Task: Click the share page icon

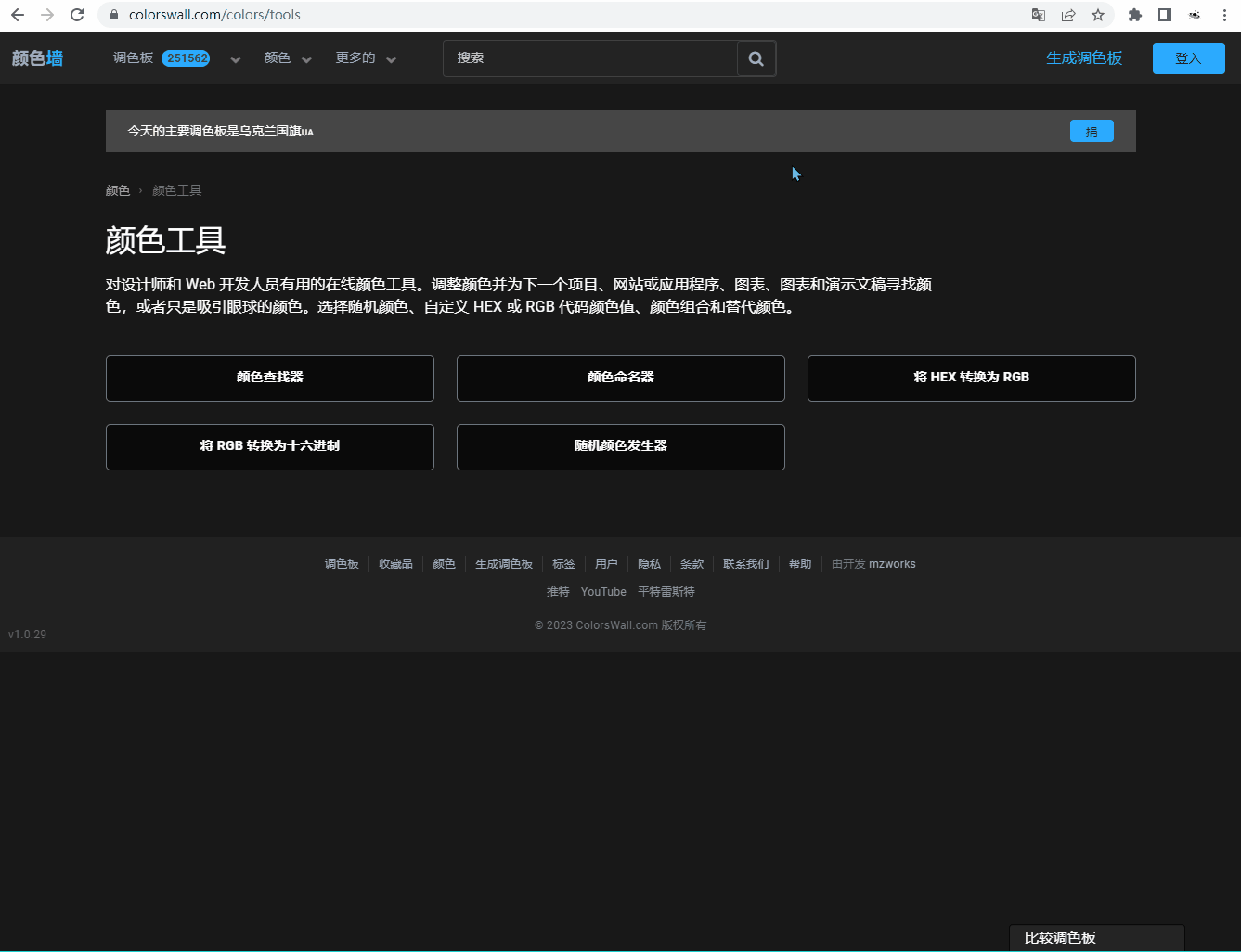Action: [x=1068, y=15]
